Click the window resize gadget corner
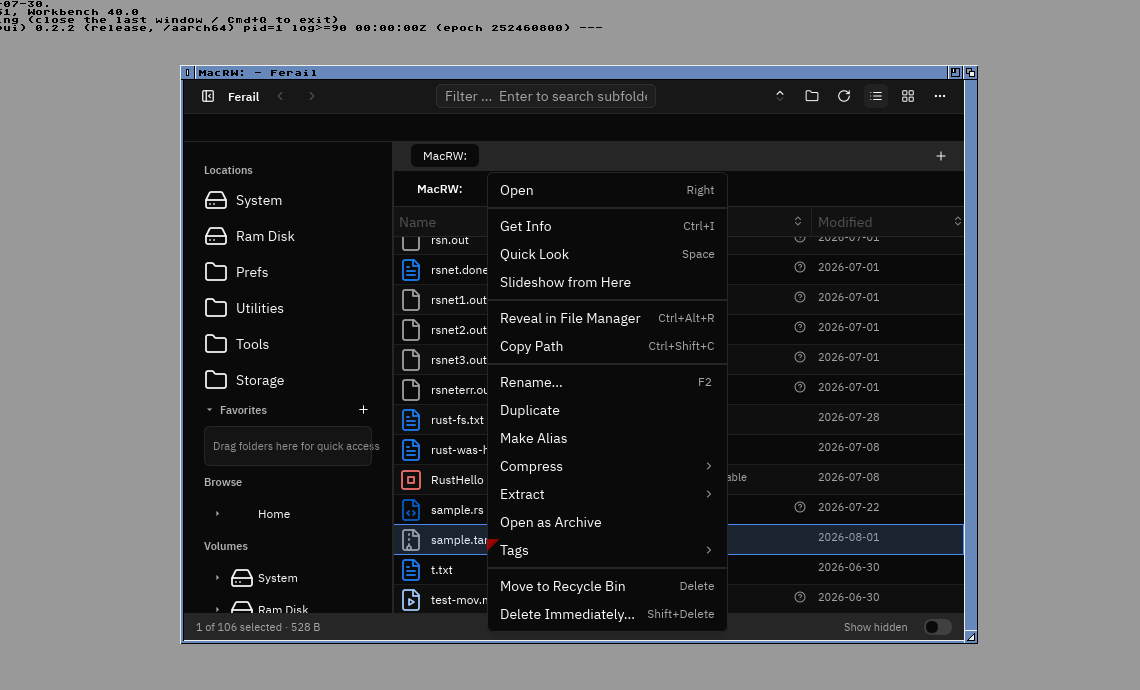This screenshot has height=690, width=1140. [971, 637]
